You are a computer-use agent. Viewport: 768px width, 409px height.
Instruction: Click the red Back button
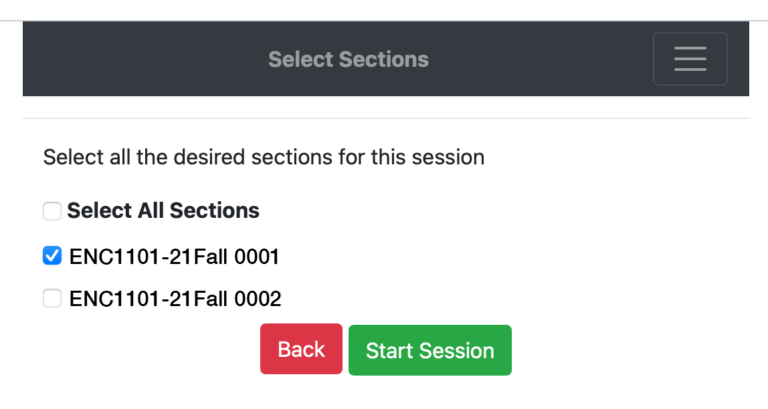(x=301, y=349)
